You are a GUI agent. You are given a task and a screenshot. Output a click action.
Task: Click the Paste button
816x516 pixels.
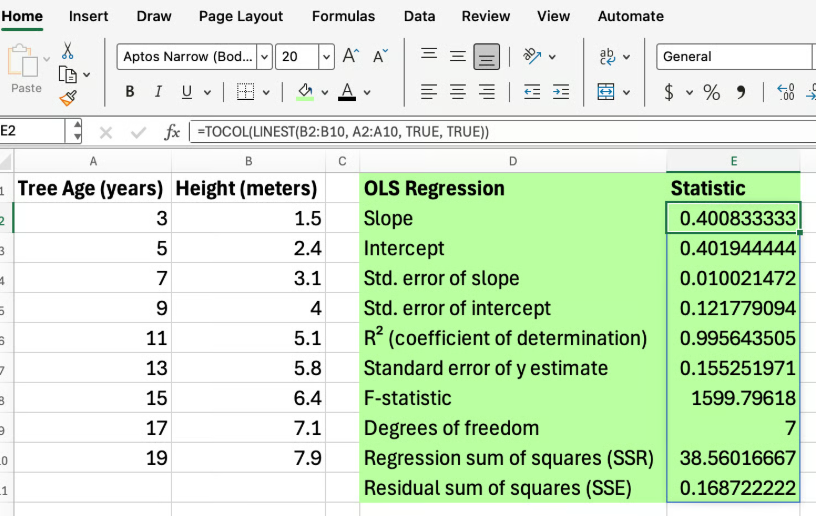tap(24, 68)
